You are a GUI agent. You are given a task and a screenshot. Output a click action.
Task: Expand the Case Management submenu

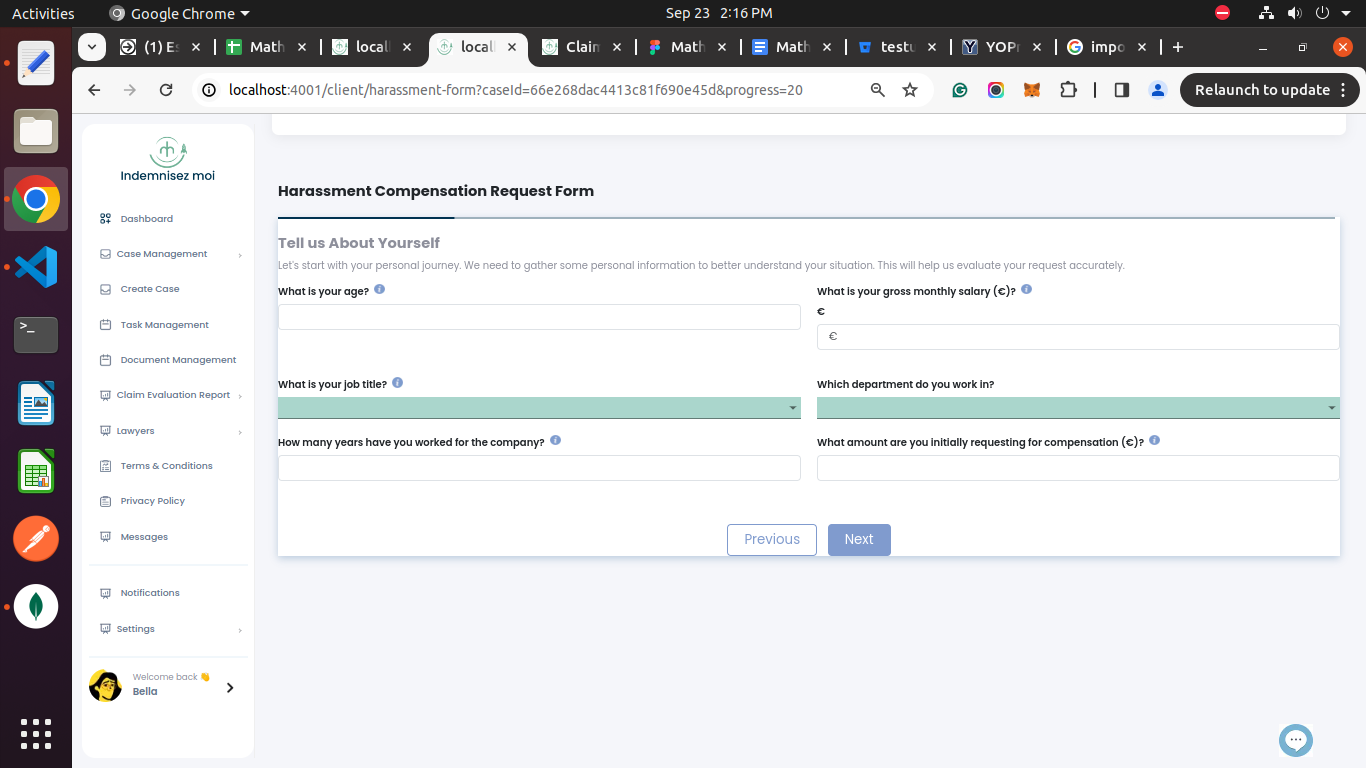point(240,255)
